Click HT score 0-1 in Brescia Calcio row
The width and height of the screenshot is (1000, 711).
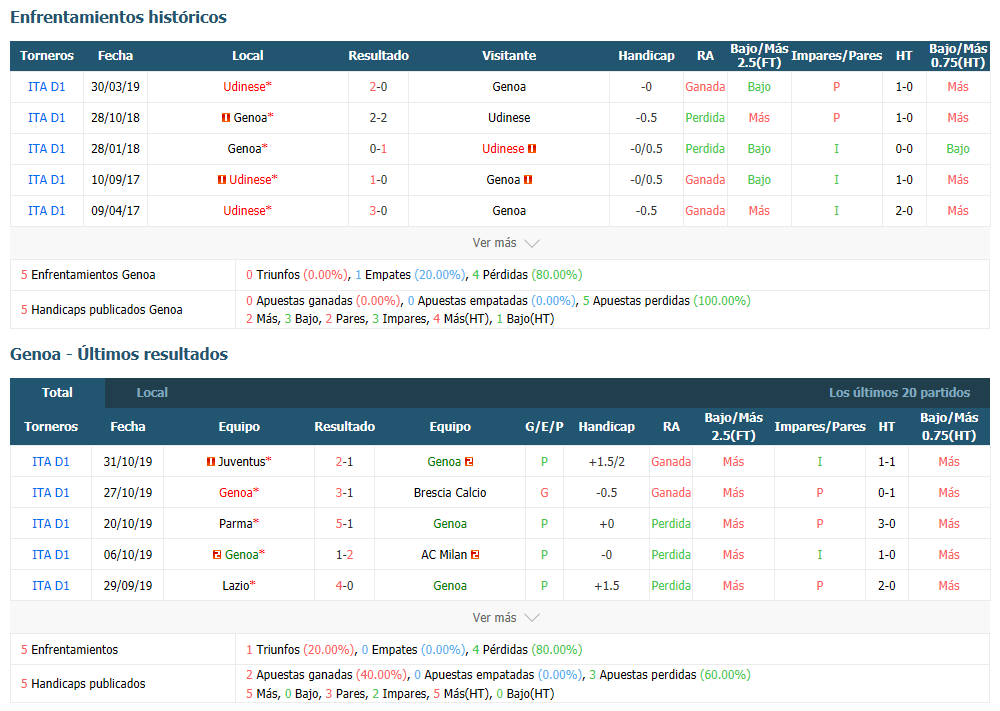pyautogui.click(x=886, y=493)
